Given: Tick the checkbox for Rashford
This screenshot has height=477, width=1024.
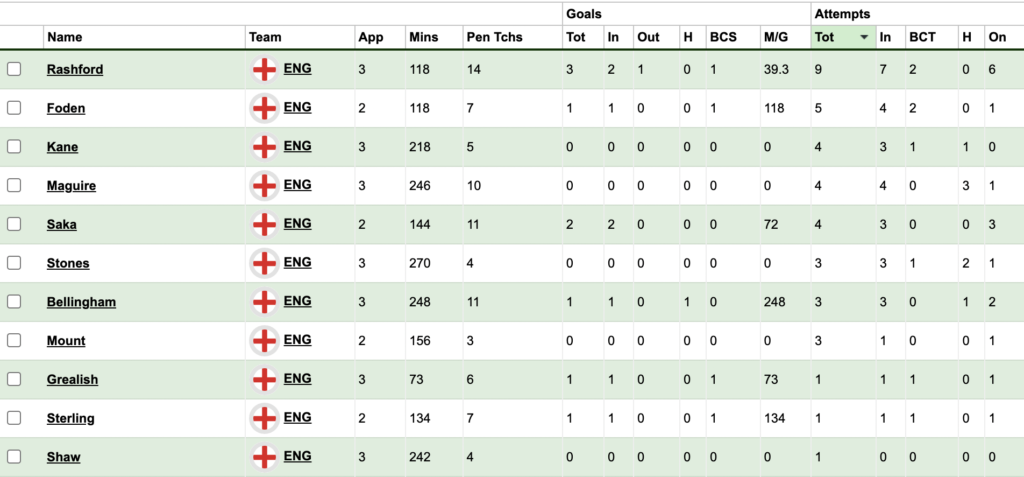Looking at the screenshot, I should [14, 70].
